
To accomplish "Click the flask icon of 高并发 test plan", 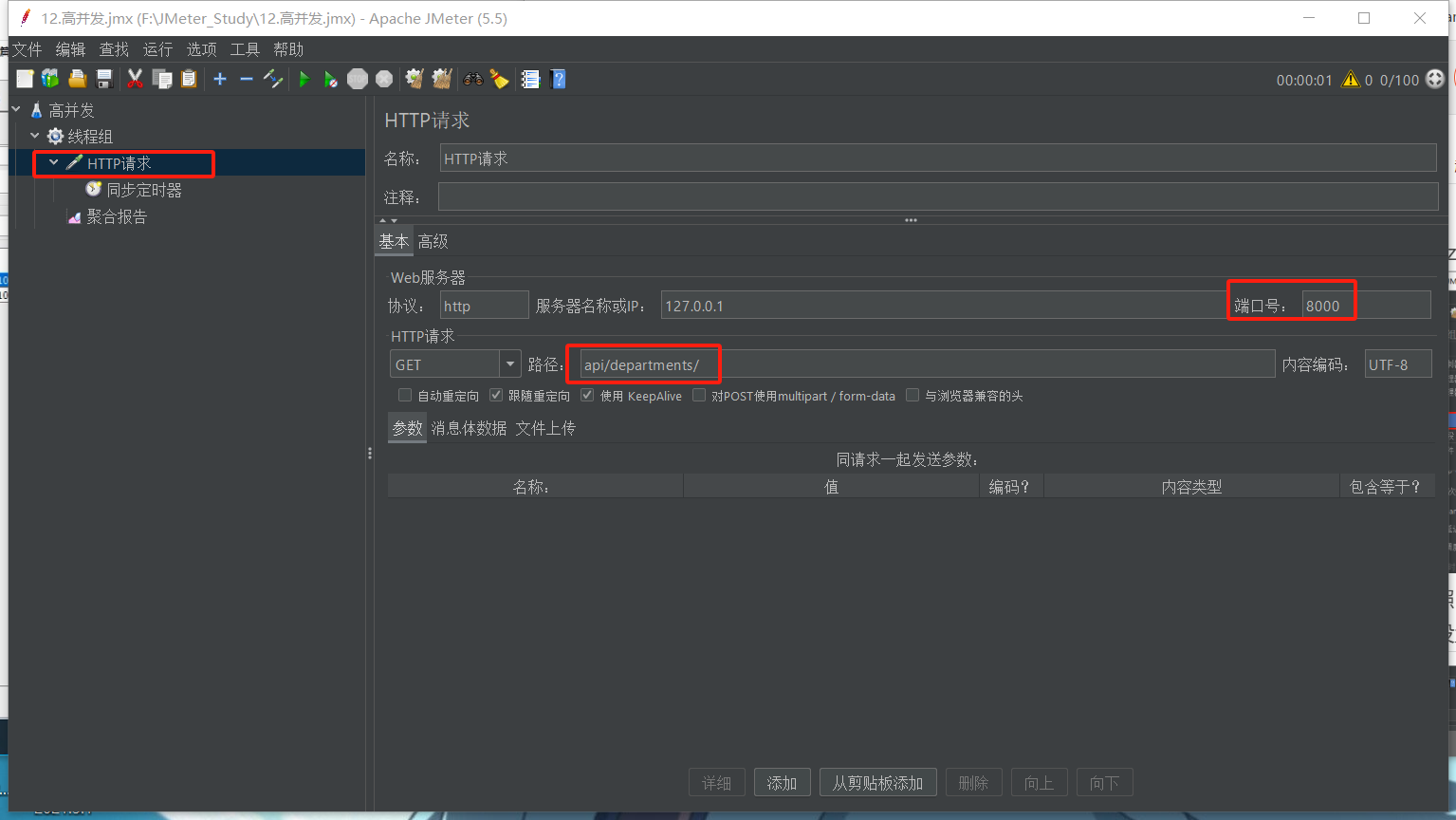I will coord(37,110).
